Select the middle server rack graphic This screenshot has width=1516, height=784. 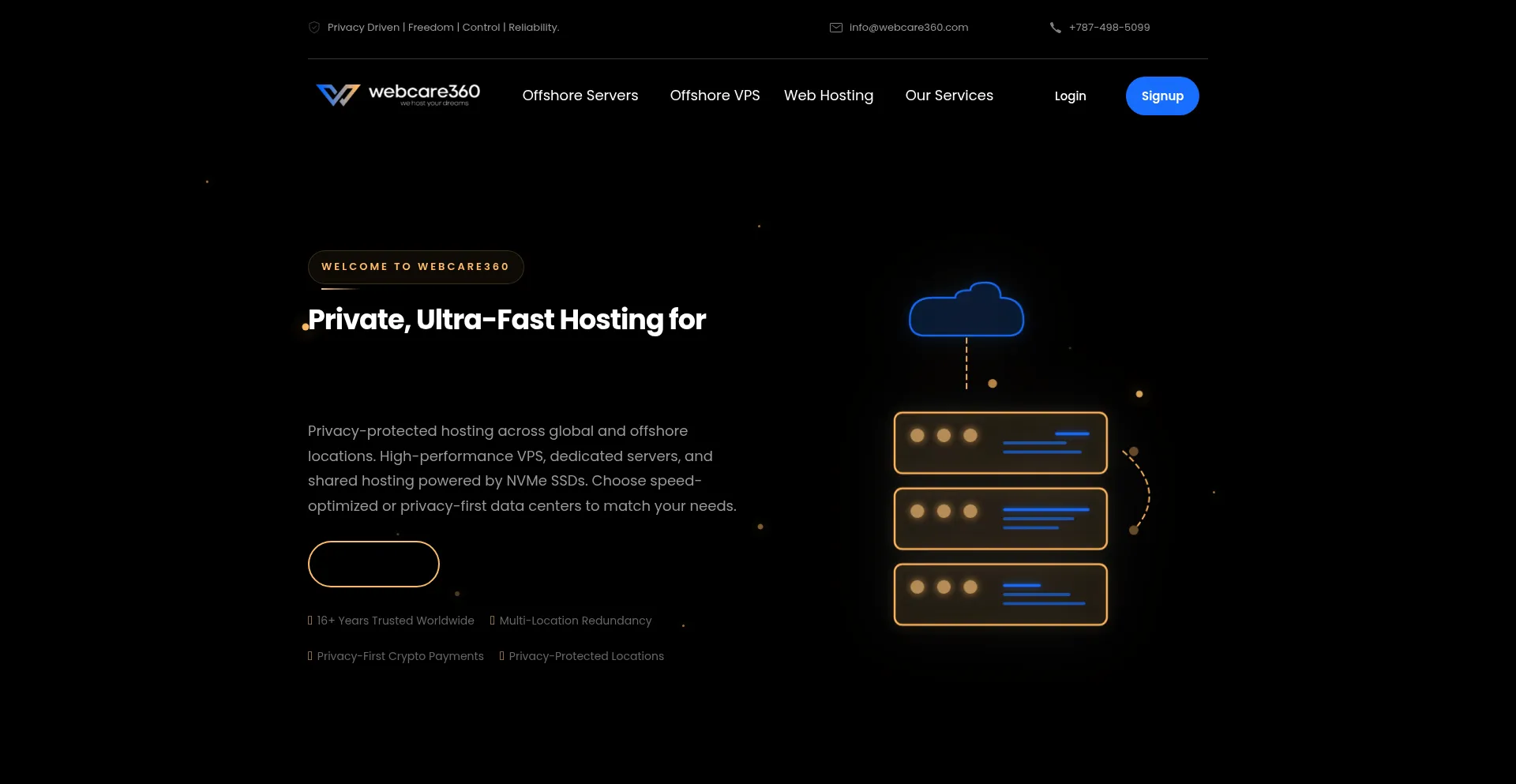click(x=1000, y=519)
